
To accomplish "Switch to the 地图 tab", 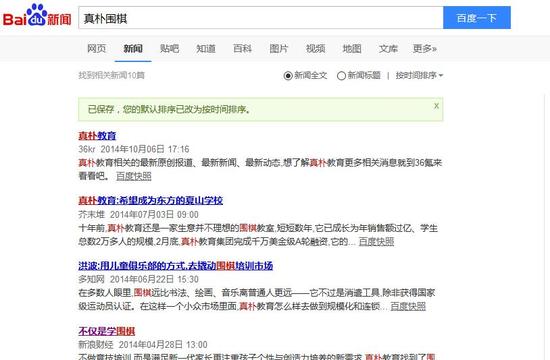I will click(x=352, y=48).
